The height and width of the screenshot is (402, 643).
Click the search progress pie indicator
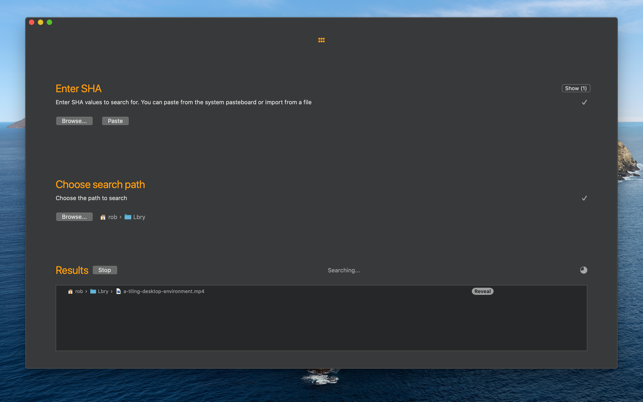(x=584, y=270)
